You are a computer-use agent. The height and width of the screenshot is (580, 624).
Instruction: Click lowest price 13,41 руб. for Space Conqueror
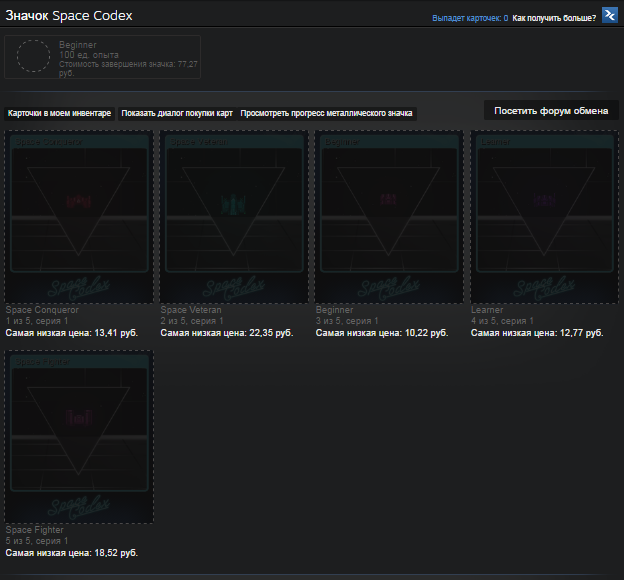coord(72,333)
